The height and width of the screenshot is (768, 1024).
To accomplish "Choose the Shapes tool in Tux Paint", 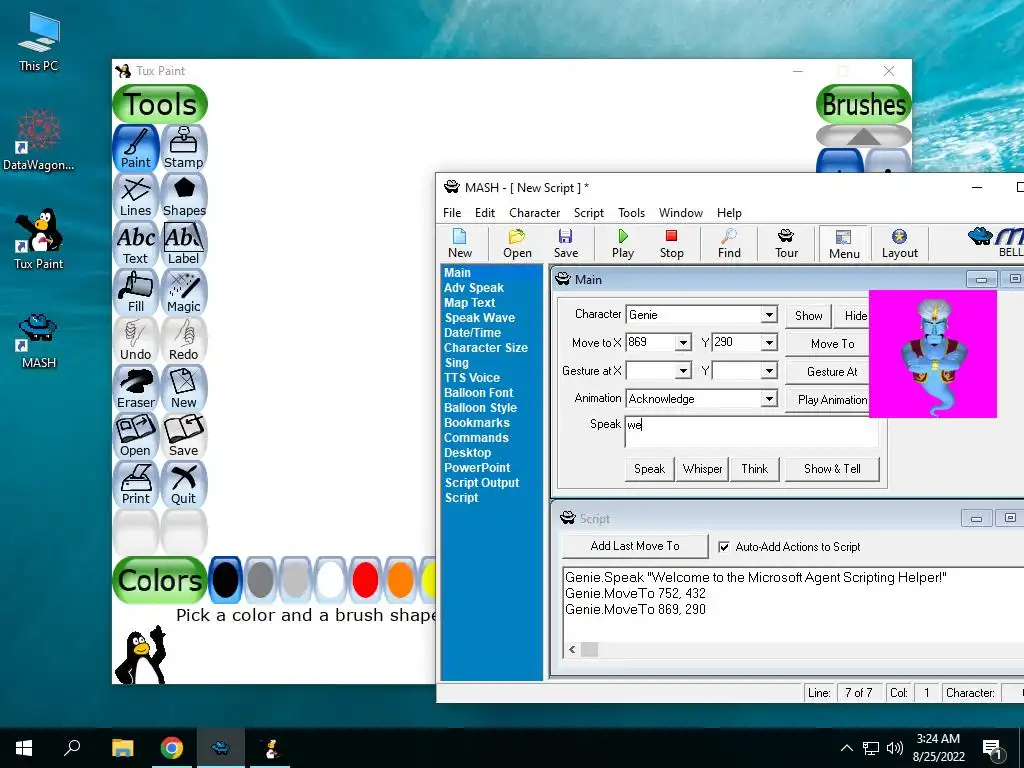I will tap(184, 197).
